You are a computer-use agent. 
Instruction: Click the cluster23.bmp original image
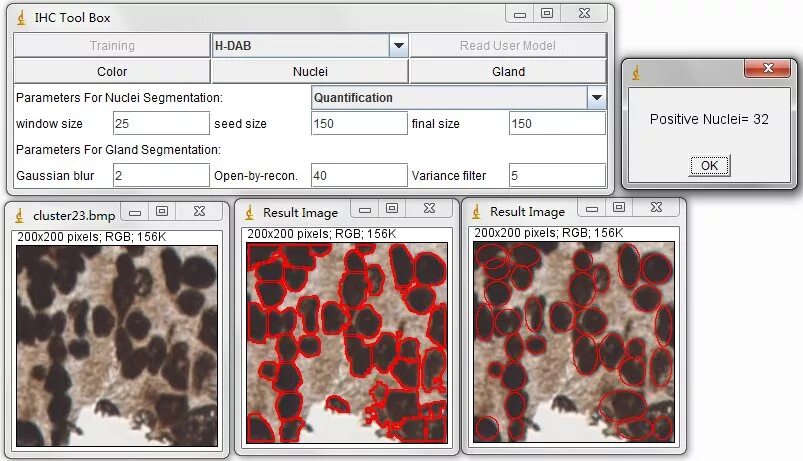[x=117, y=346]
